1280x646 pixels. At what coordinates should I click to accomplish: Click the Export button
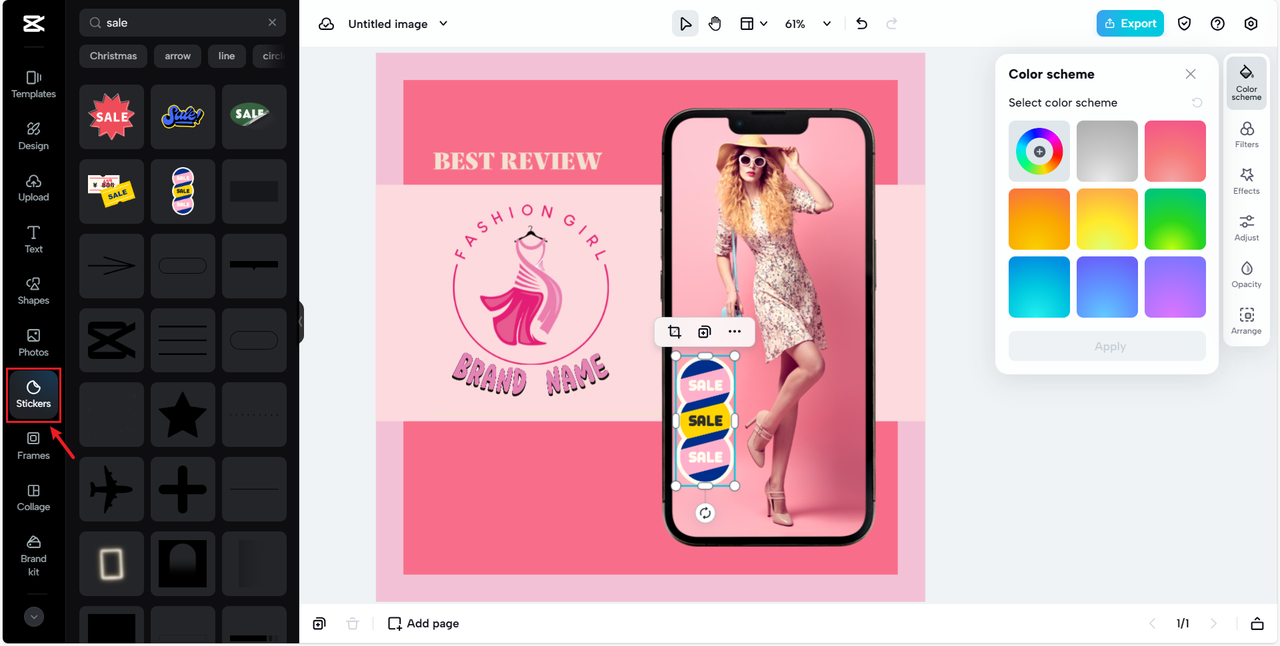pos(1130,24)
